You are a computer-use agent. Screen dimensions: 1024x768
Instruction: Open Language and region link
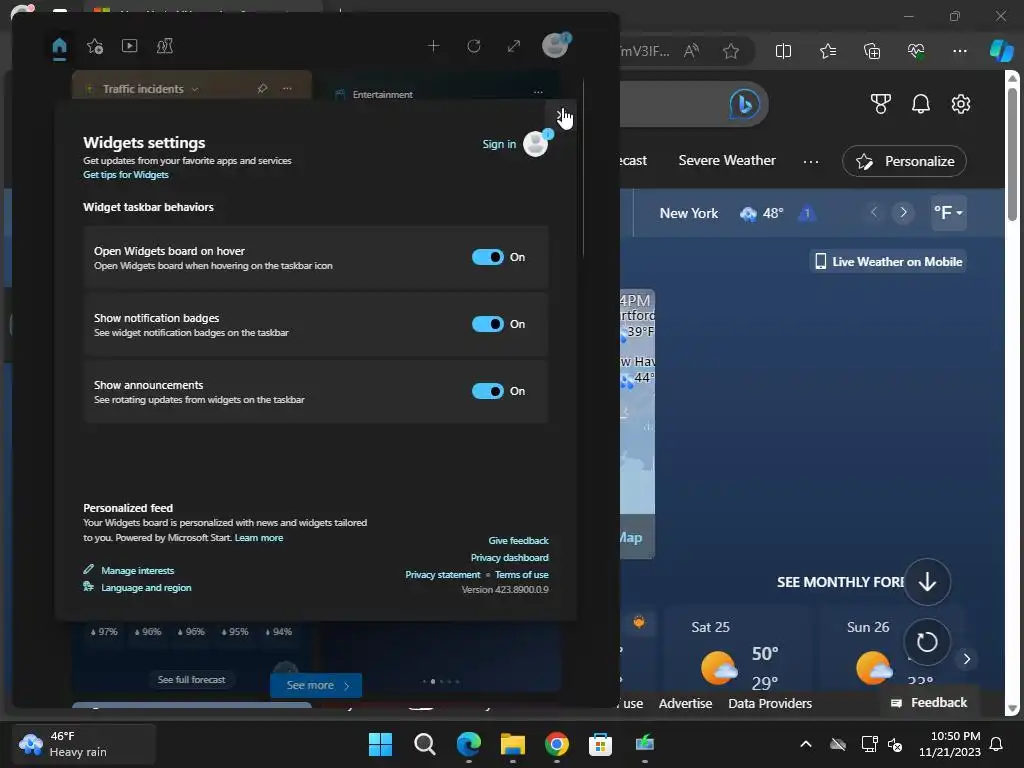pyautogui.click(x=146, y=587)
